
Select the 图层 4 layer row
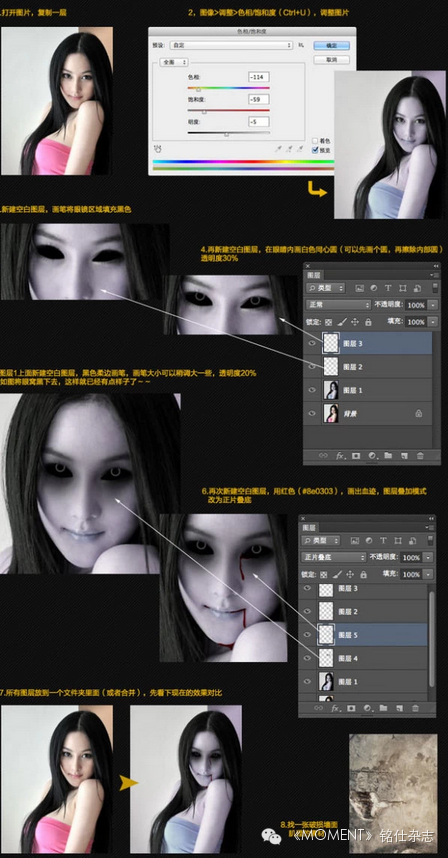tap(363, 658)
